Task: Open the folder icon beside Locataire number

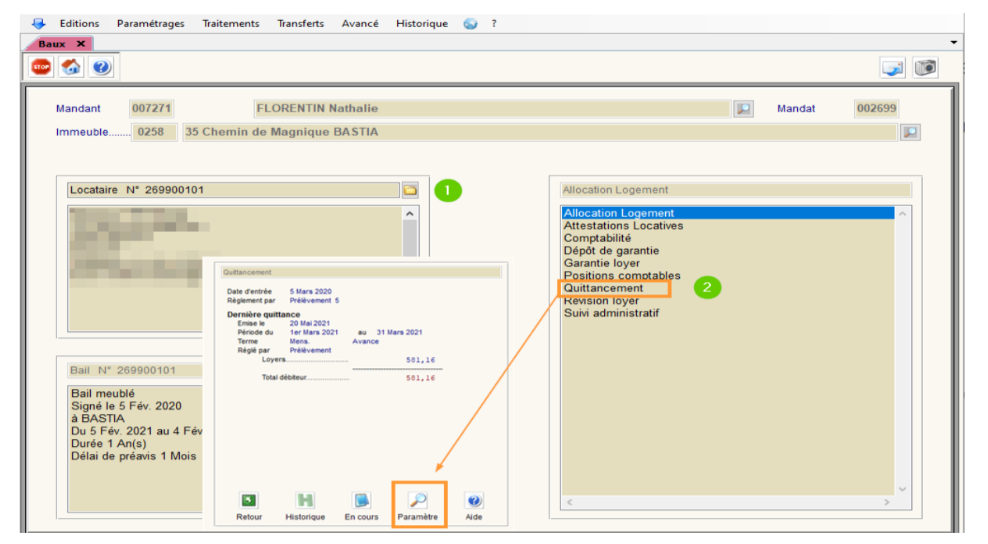Action: click(410, 190)
